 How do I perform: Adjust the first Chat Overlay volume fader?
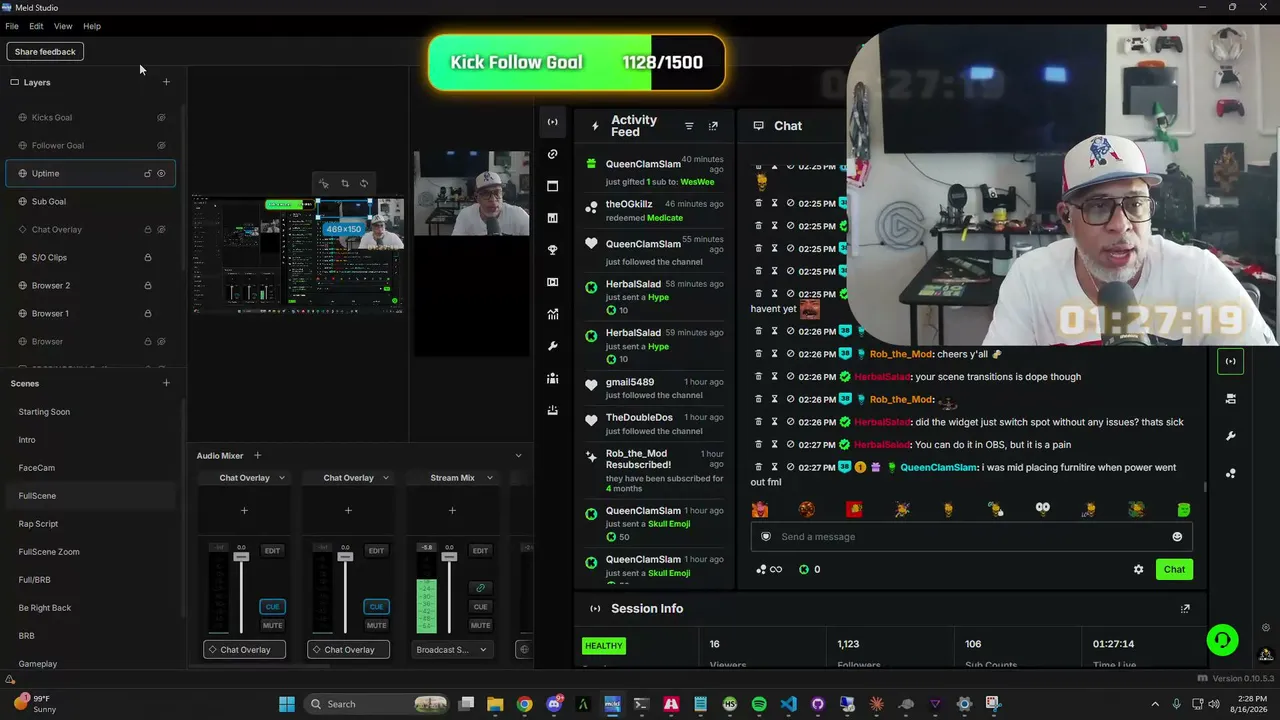[x=241, y=555]
